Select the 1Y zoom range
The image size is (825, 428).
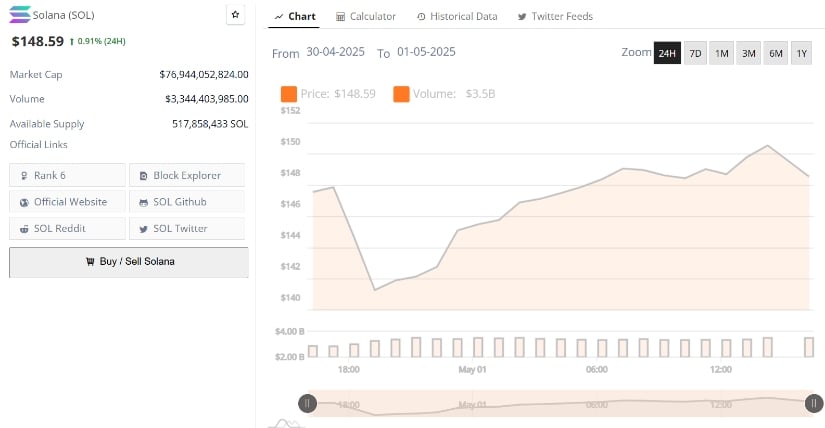pos(801,53)
